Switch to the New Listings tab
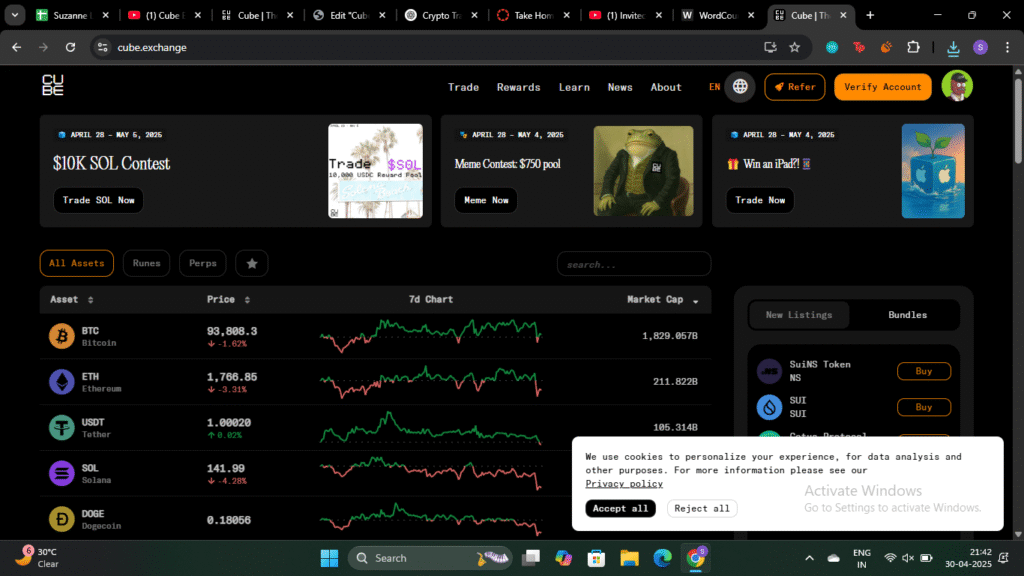1024x576 pixels. pos(799,315)
